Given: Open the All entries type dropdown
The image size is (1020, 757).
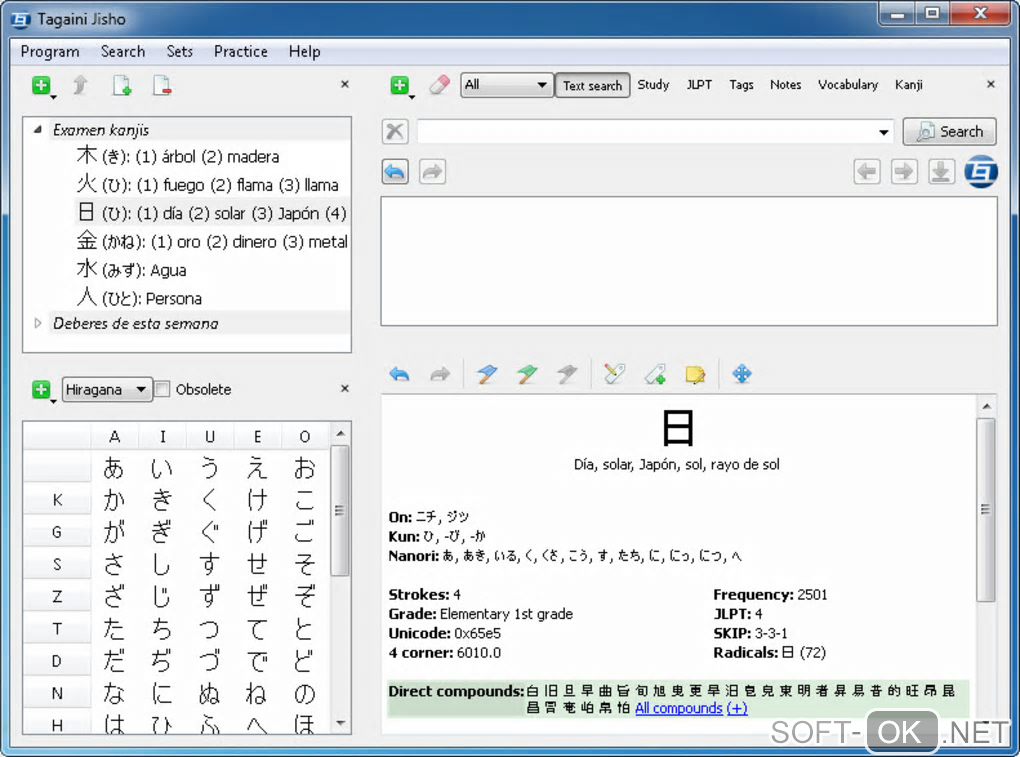Looking at the screenshot, I should (507, 85).
